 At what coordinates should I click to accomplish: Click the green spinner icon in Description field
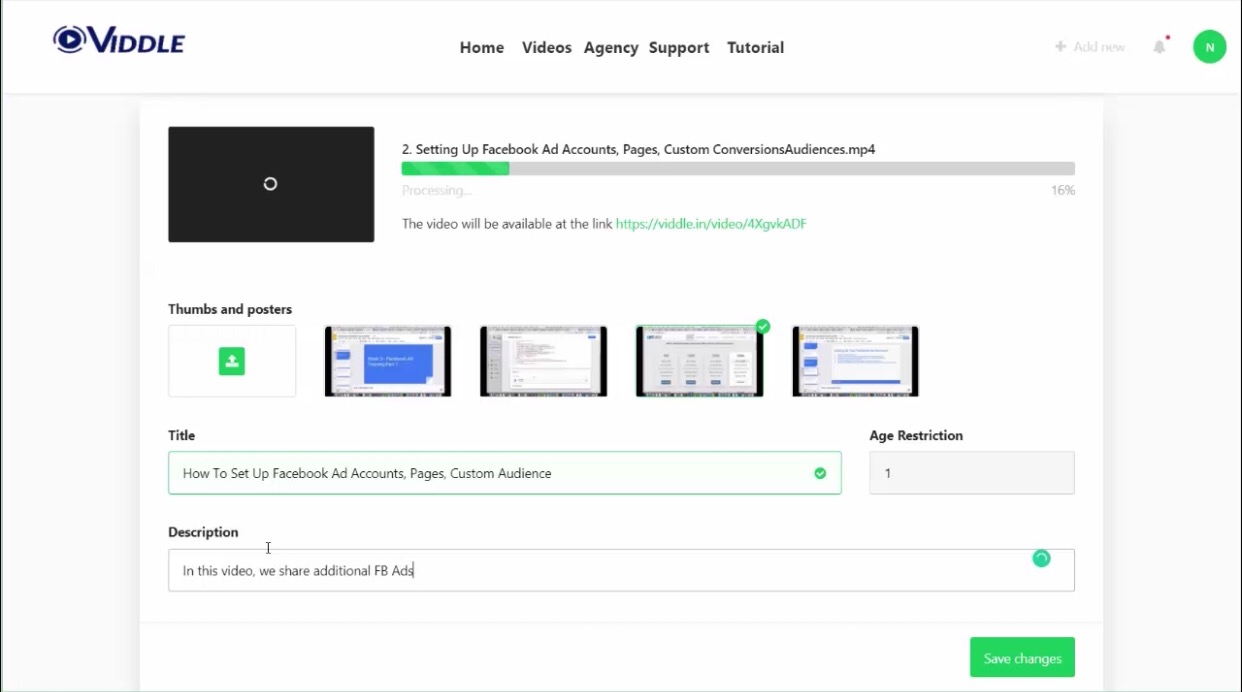1041,558
